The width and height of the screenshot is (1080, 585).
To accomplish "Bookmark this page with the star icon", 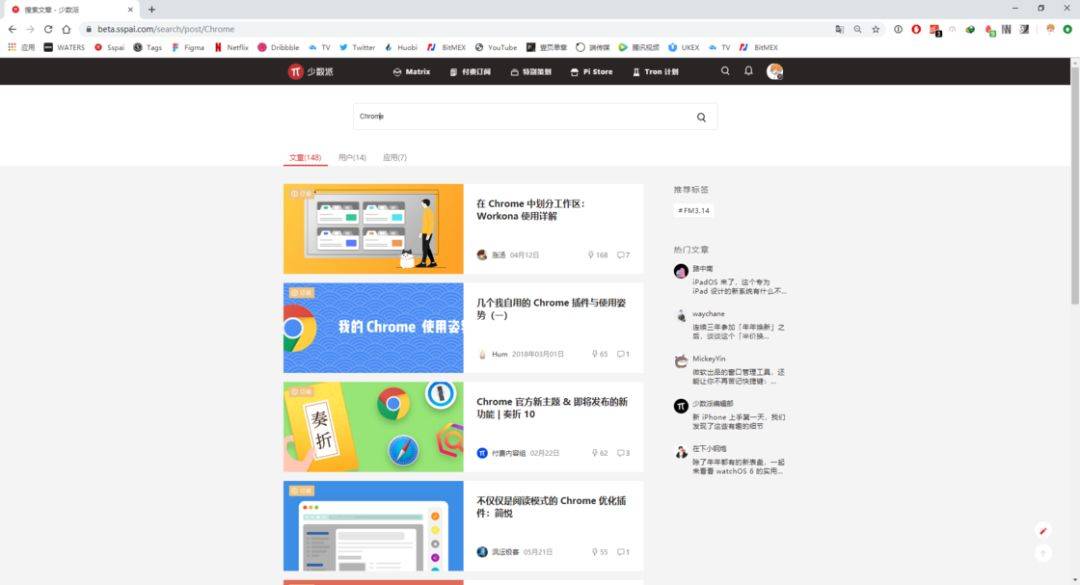I will pos(876,29).
